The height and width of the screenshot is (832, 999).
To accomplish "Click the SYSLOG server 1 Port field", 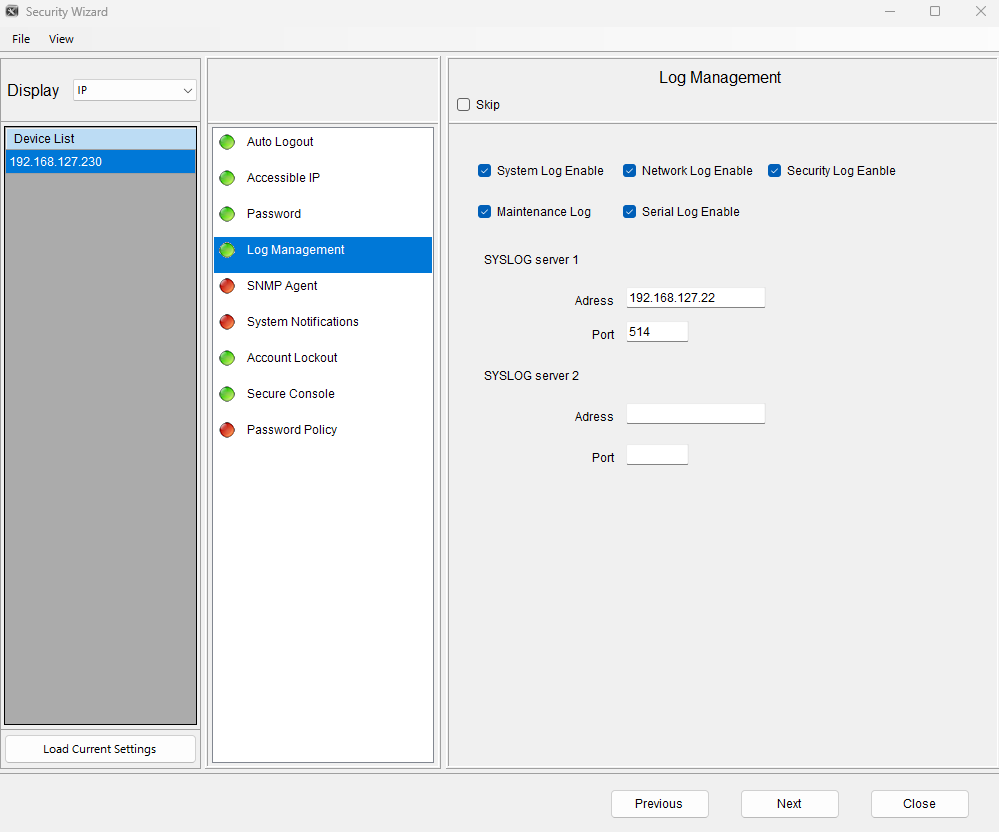I will [x=657, y=332].
